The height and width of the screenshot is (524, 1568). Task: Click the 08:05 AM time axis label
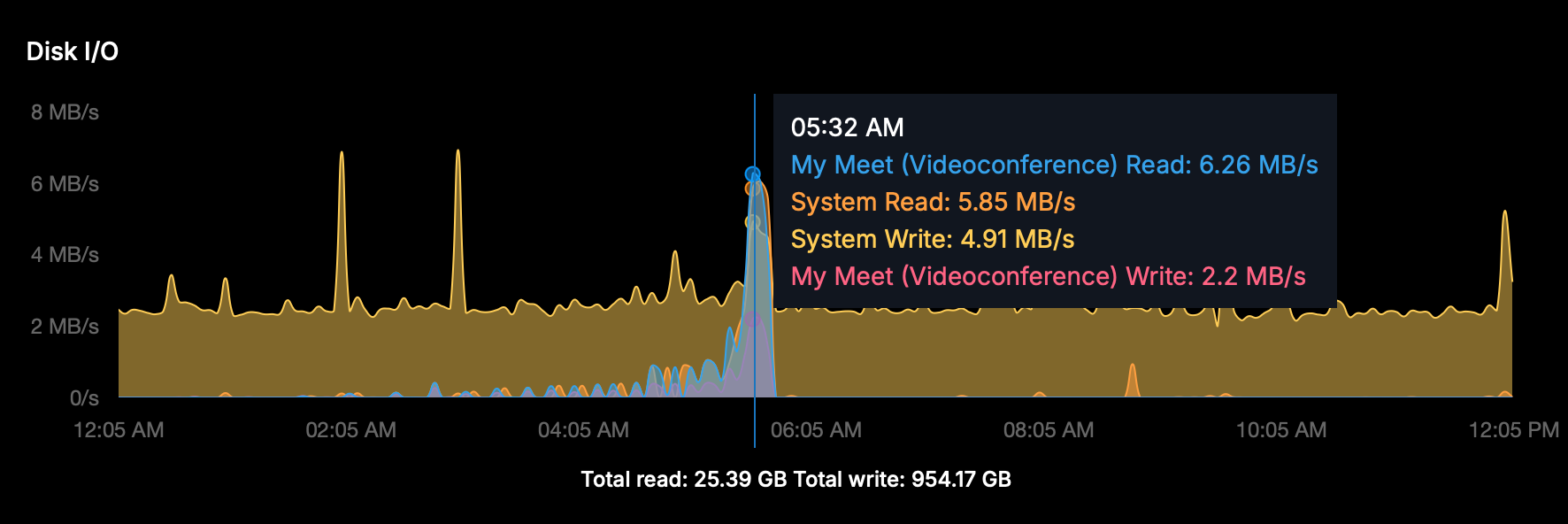pos(1049,430)
